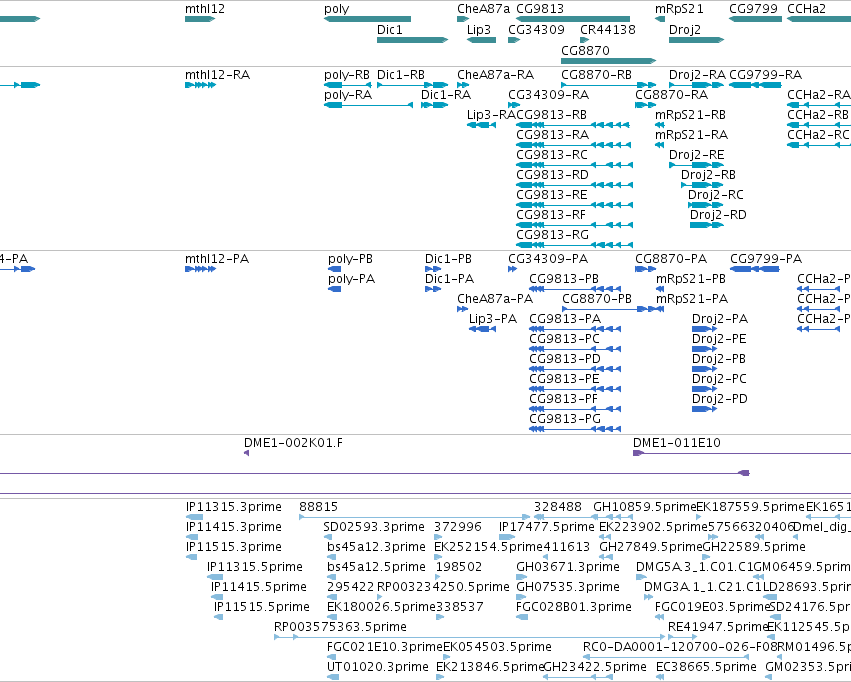Click the DME1-002K01.F clone marker
Image resolution: width=851 pixels, height=682 pixels.
pyautogui.click(x=246, y=453)
